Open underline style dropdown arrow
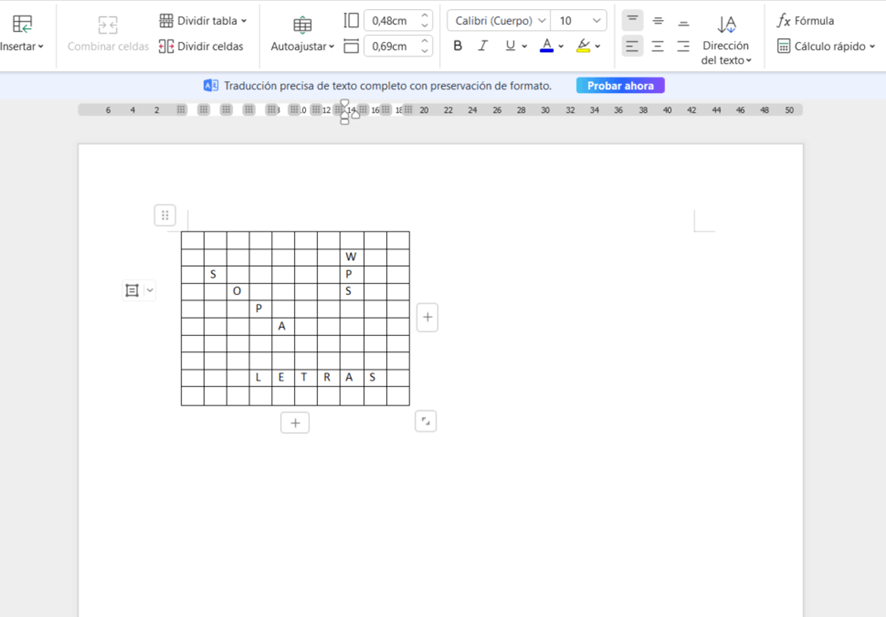Image resolution: width=886 pixels, height=617 pixels. 524,46
